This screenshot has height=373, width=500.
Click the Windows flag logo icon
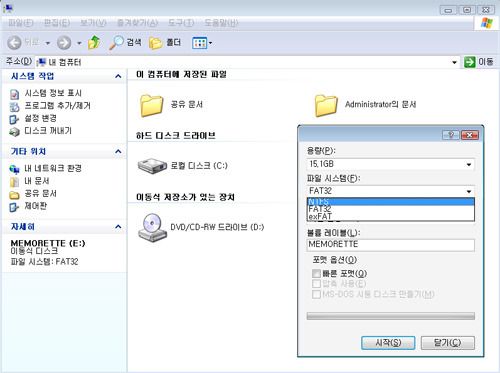(x=487, y=23)
